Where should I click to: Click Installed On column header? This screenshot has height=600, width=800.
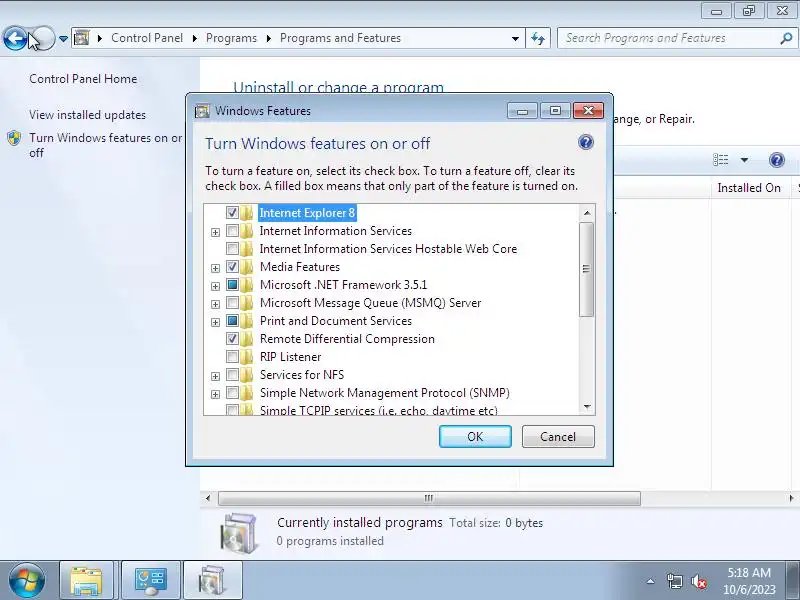click(749, 188)
